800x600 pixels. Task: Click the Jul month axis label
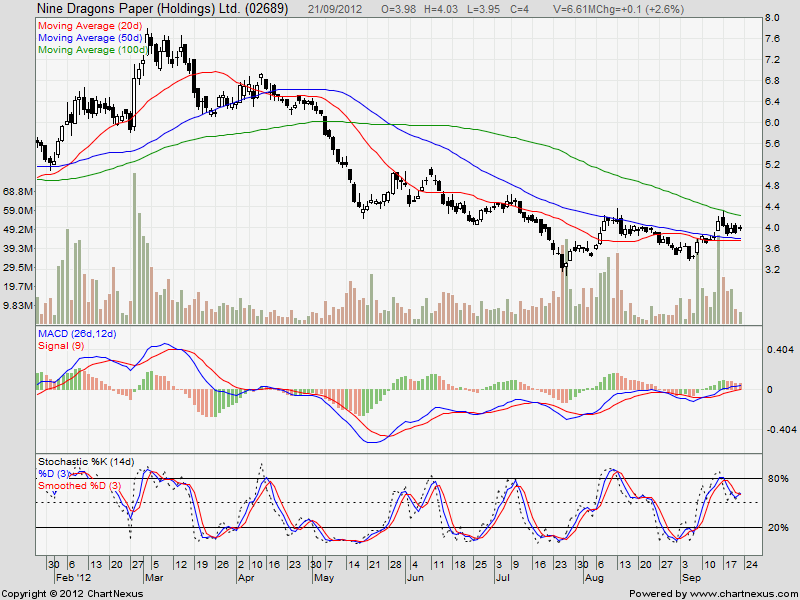coord(503,578)
